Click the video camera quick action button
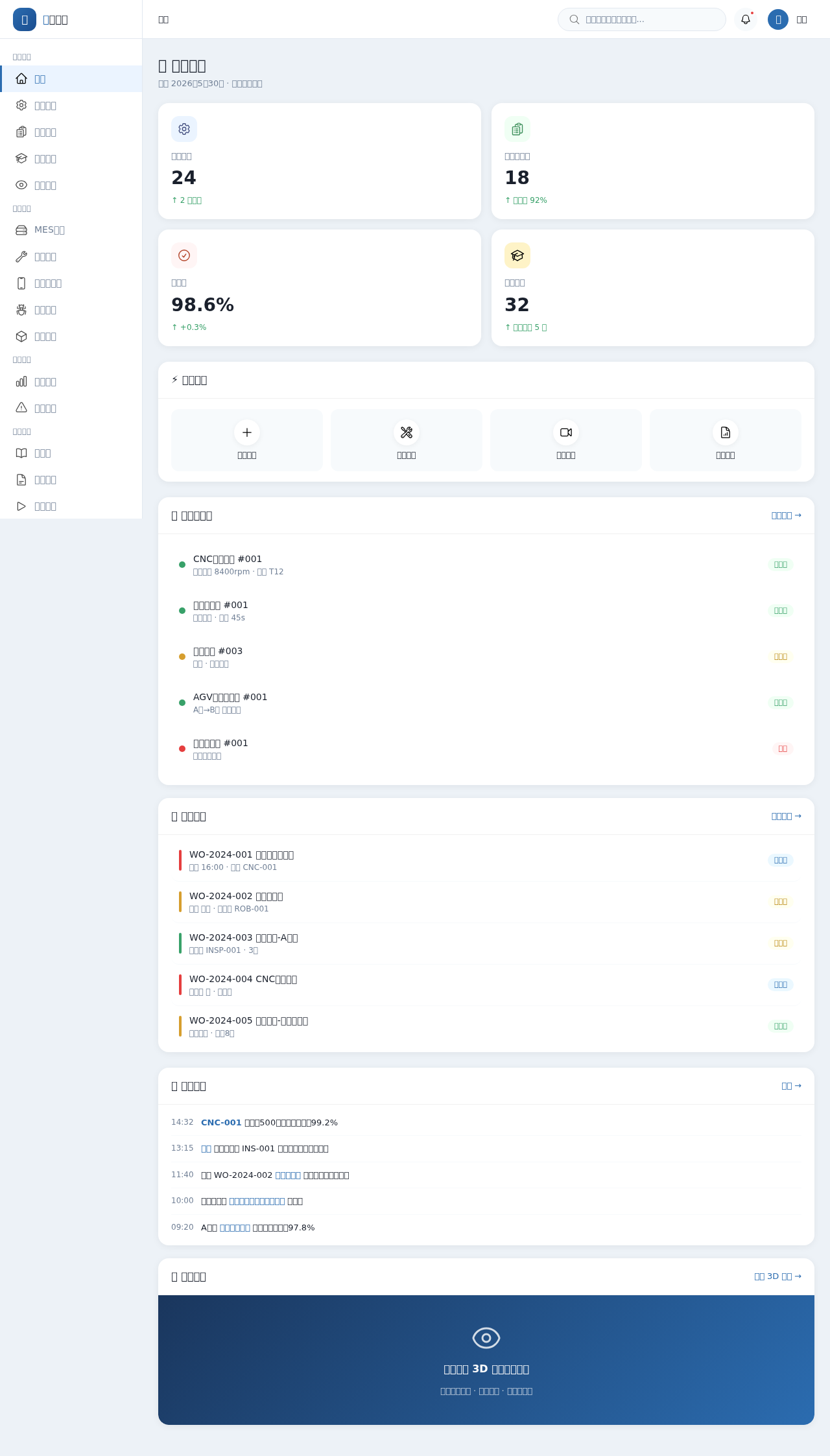Viewport: 830px width, 1456px height. tap(566, 440)
